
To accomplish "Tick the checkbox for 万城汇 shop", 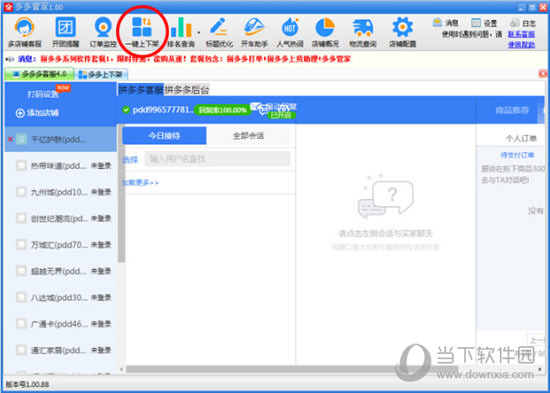I will coord(21,245).
